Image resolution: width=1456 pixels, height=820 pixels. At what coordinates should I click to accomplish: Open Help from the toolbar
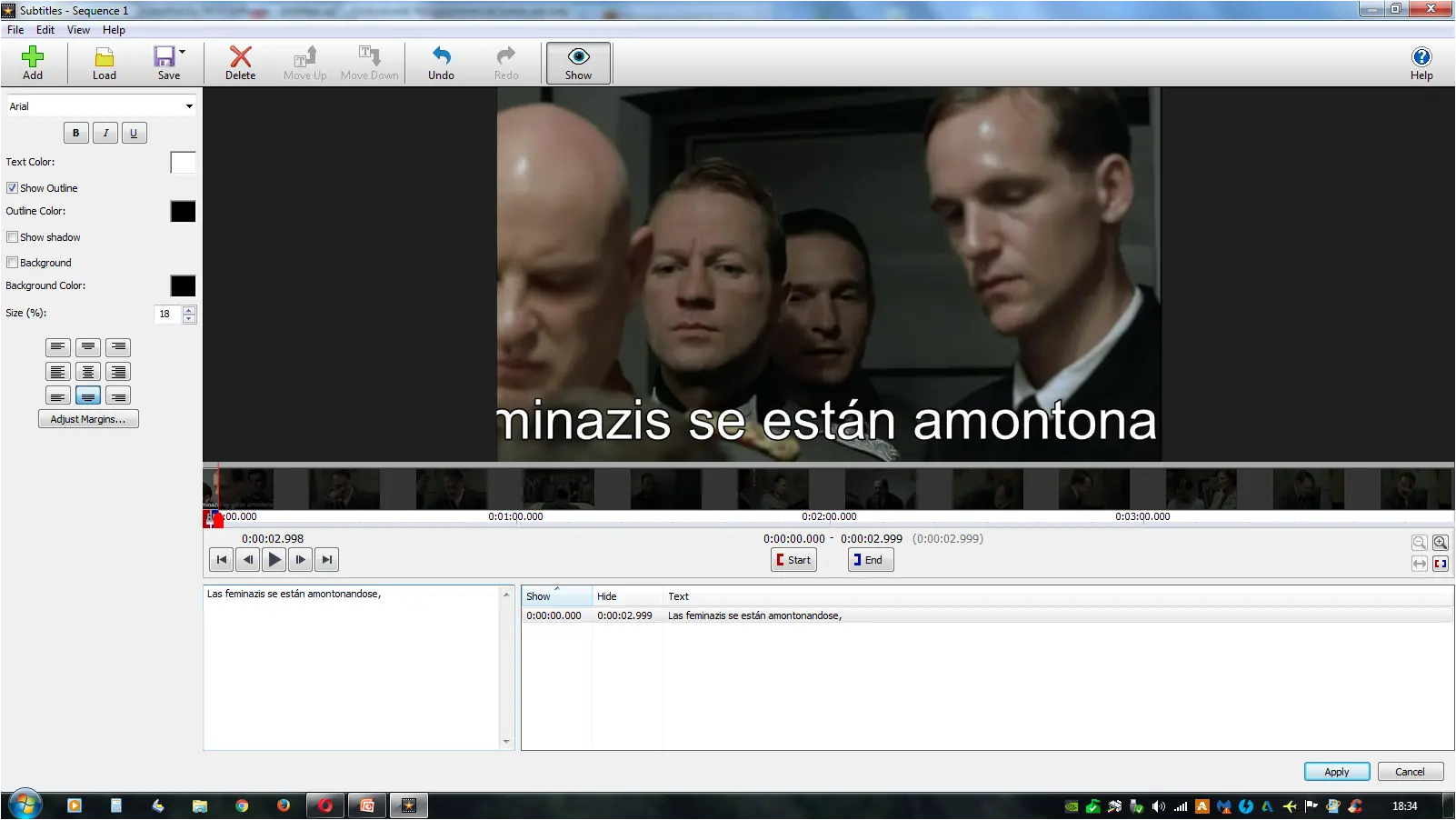[1421, 63]
